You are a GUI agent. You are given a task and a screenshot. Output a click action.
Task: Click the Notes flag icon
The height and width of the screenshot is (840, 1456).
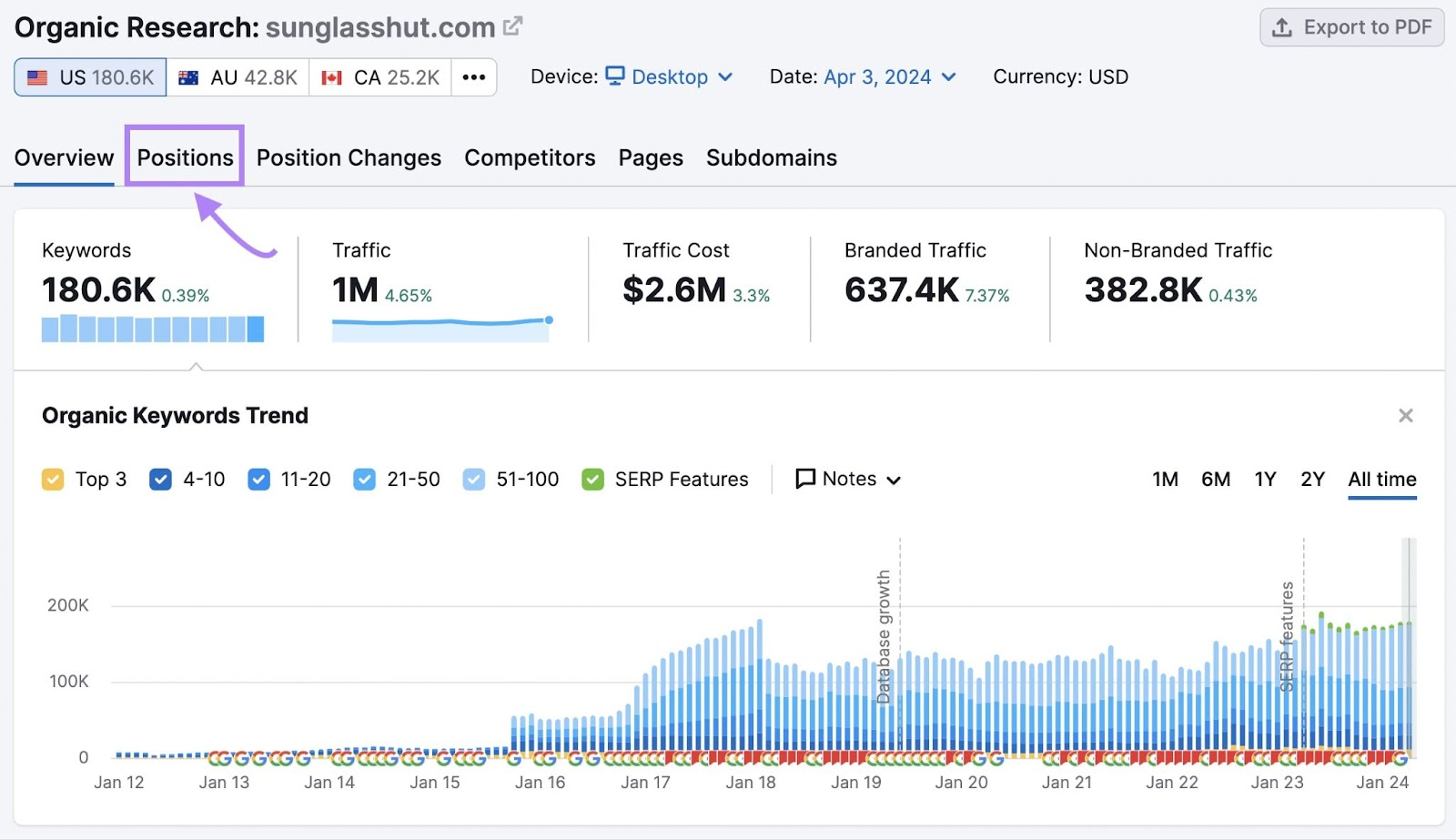click(x=804, y=479)
